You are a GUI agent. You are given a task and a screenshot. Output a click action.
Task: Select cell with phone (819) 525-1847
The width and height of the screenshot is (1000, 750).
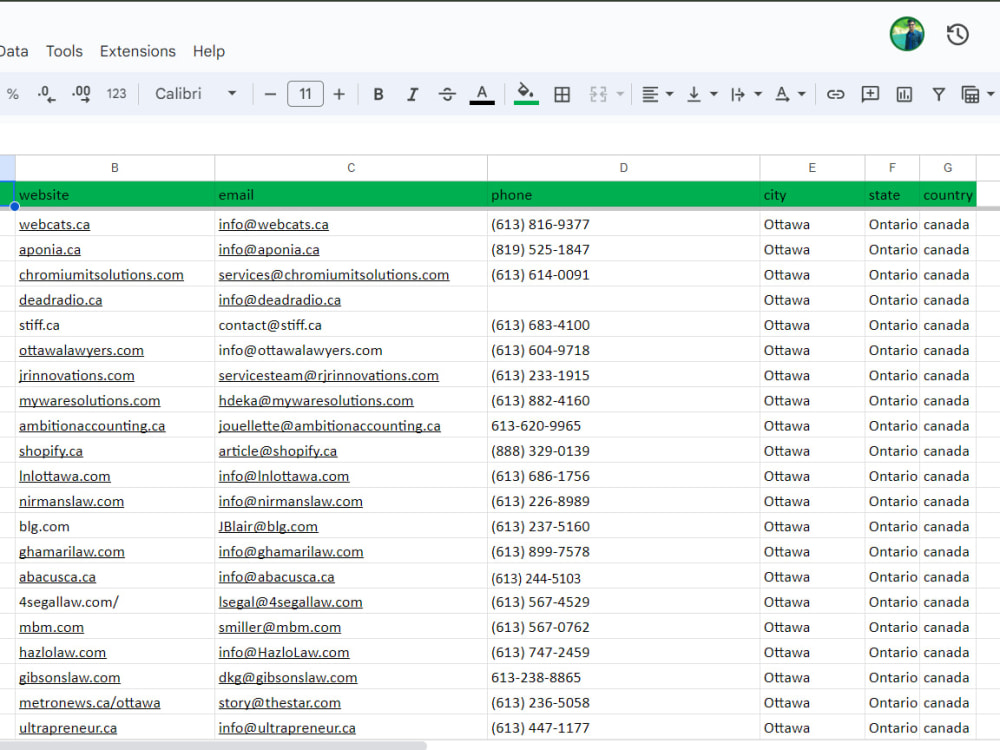point(624,249)
